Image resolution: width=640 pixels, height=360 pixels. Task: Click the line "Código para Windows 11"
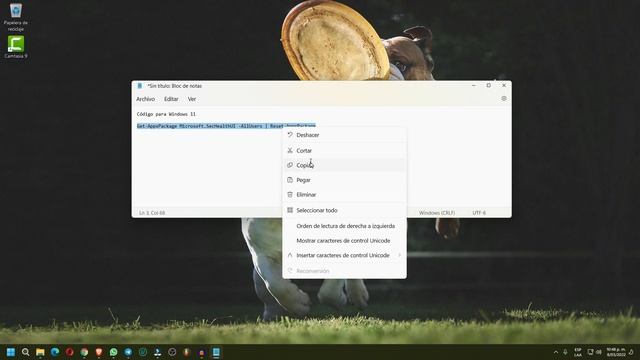[x=166, y=114]
